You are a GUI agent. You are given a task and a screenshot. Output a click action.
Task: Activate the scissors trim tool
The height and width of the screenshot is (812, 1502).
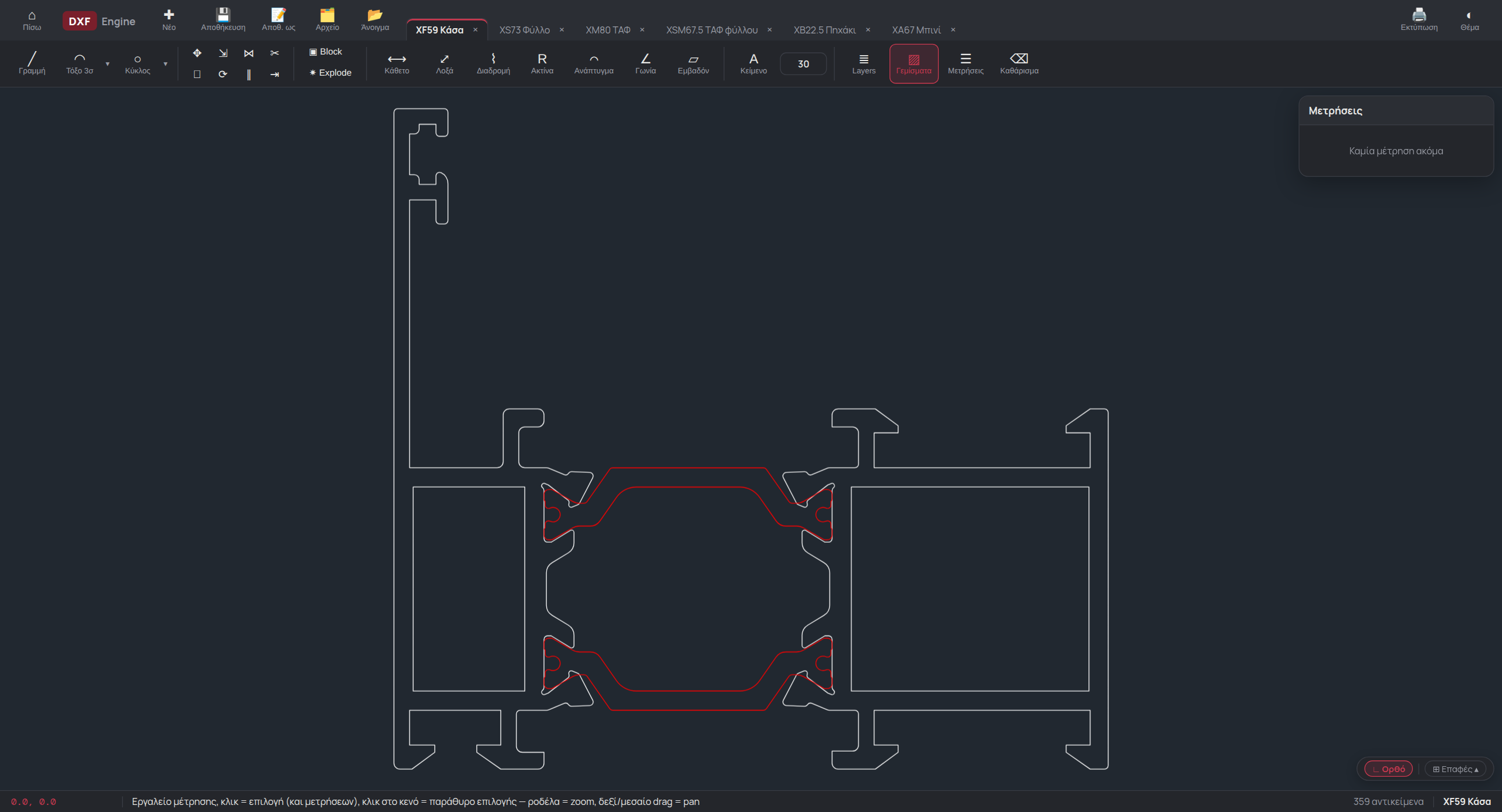[x=275, y=53]
